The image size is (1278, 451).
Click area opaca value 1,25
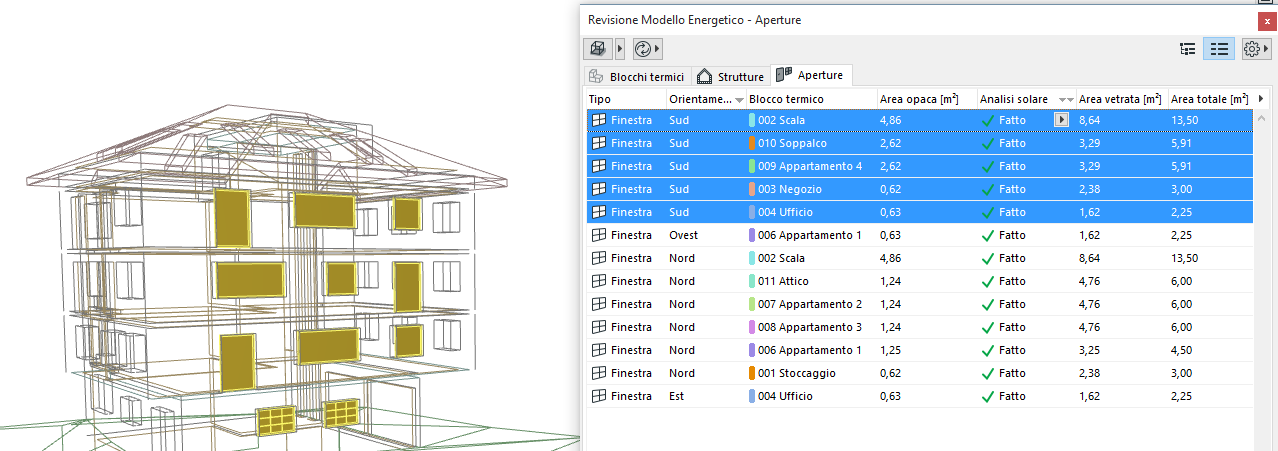[x=891, y=350]
